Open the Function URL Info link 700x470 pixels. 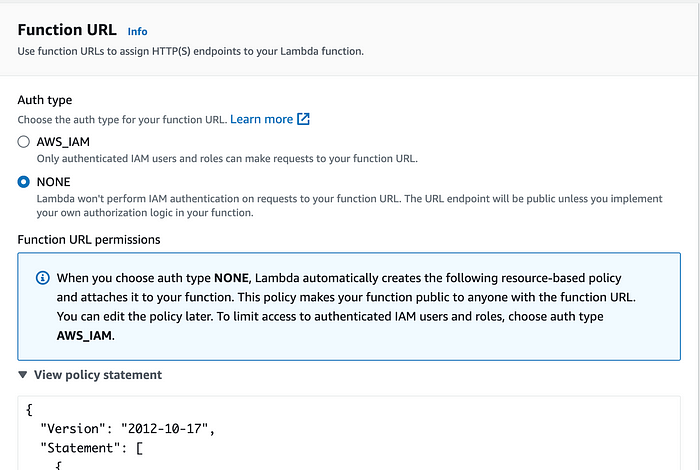[137, 31]
